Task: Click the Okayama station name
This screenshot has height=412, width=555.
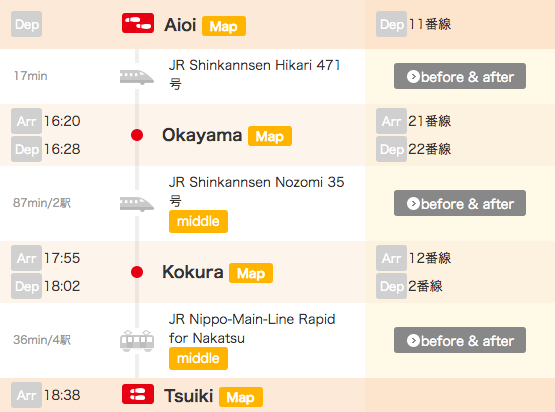Action: [202, 135]
